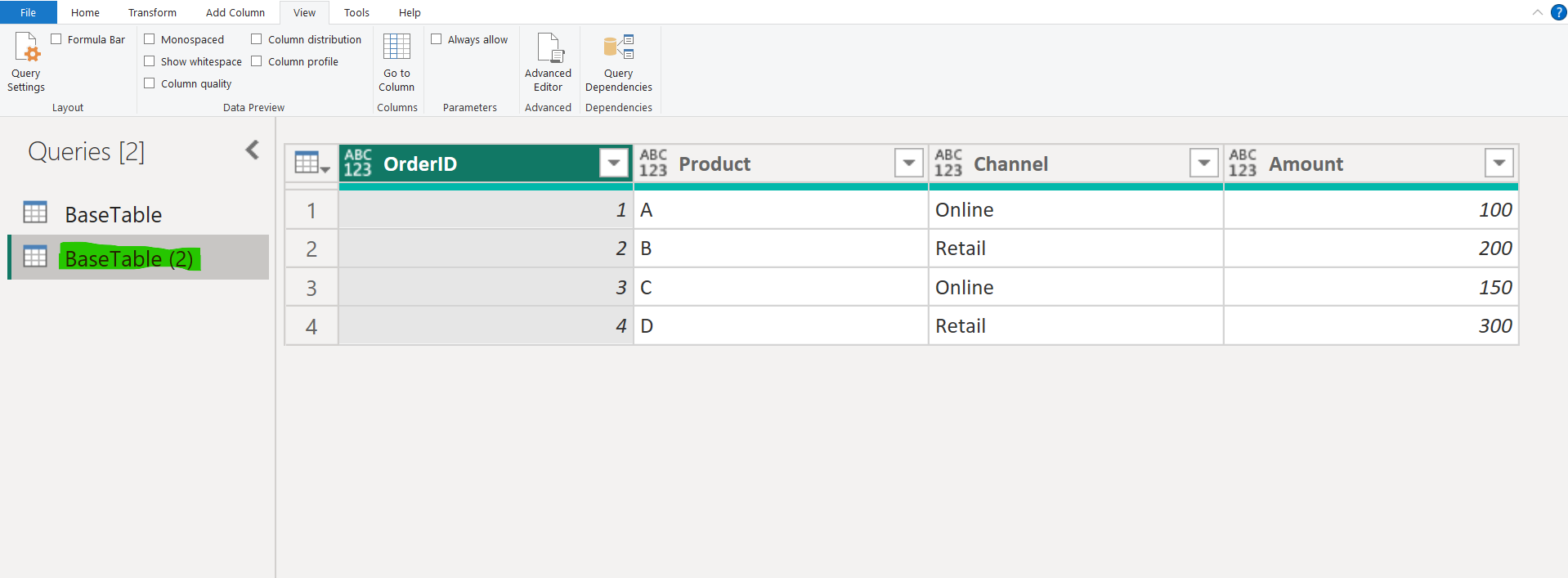Select the BaseTable query
Viewport: 1568px width, 578px height.
[113, 214]
